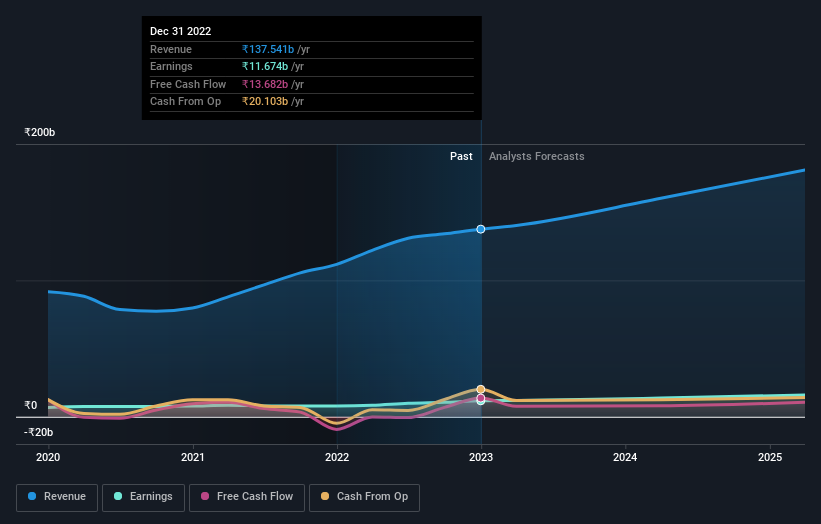Click the -₹20b y-axis label
Image resolution: width=821 pixels, height=524 pixels.
point(39,432)
